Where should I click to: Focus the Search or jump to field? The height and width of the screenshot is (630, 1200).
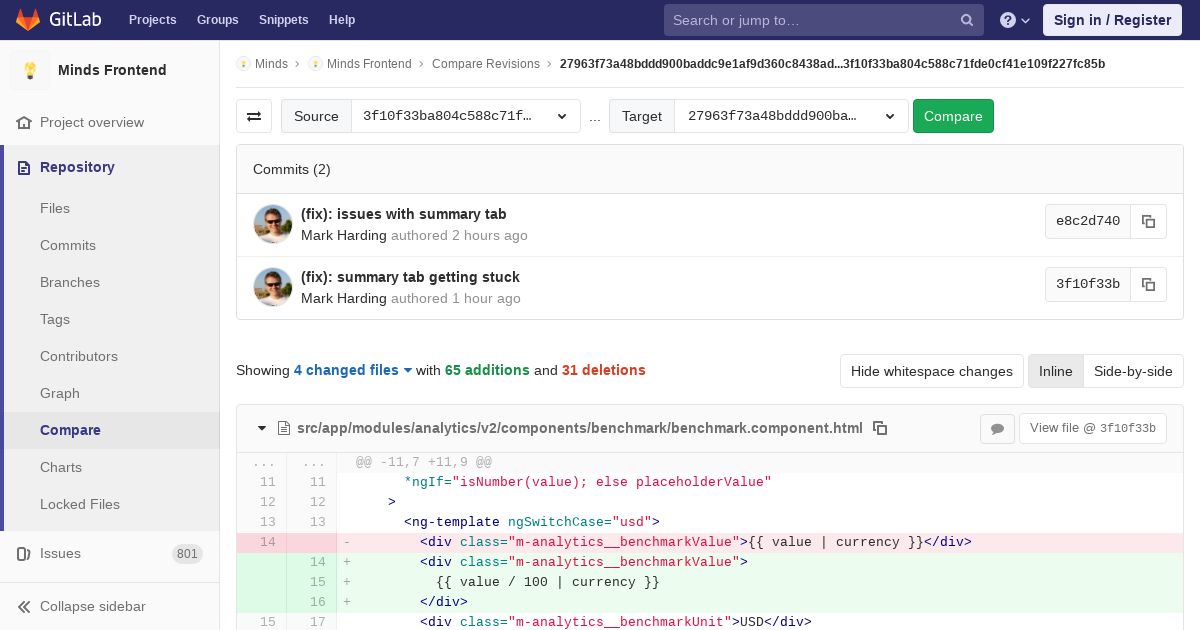(x=812, y=20)
